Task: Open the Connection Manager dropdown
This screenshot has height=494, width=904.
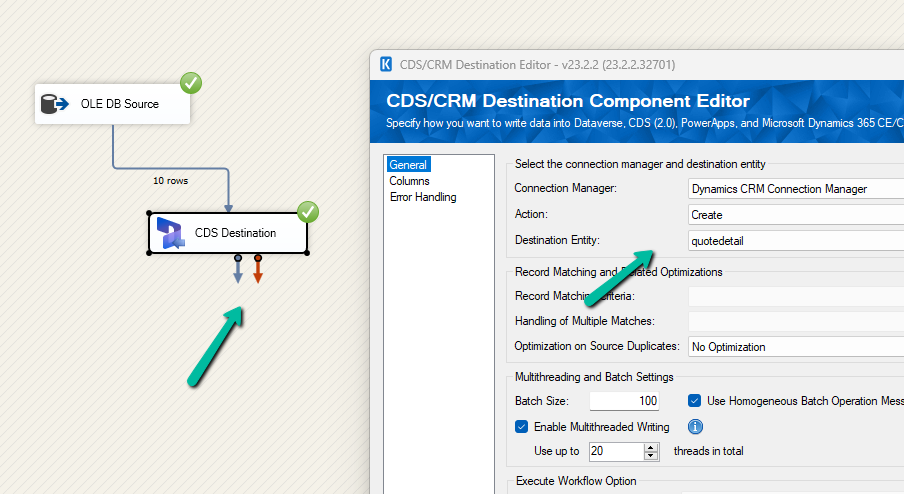Action: 796,189
